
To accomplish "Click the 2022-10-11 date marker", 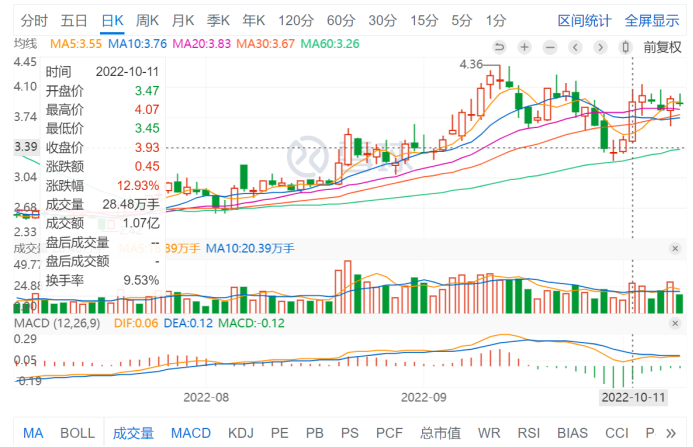I will click(x=632, y=396).
